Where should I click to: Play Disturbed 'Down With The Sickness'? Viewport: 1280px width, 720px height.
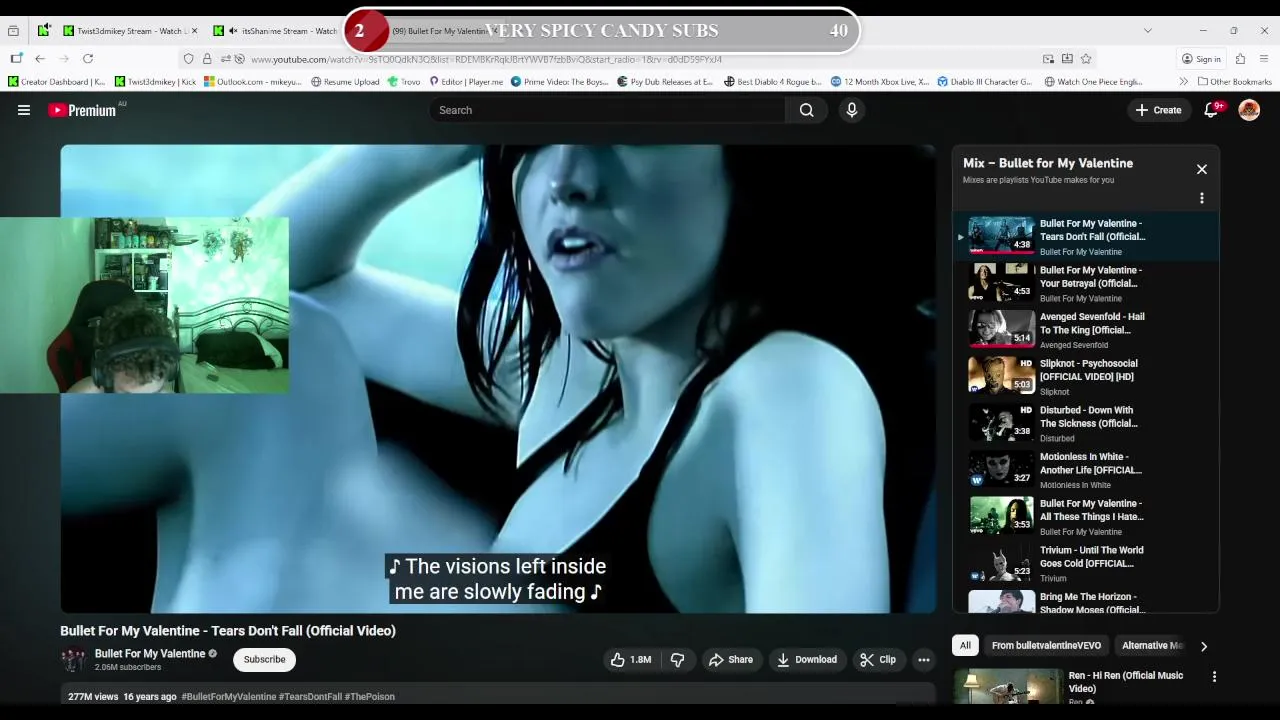coord(1085,423)
